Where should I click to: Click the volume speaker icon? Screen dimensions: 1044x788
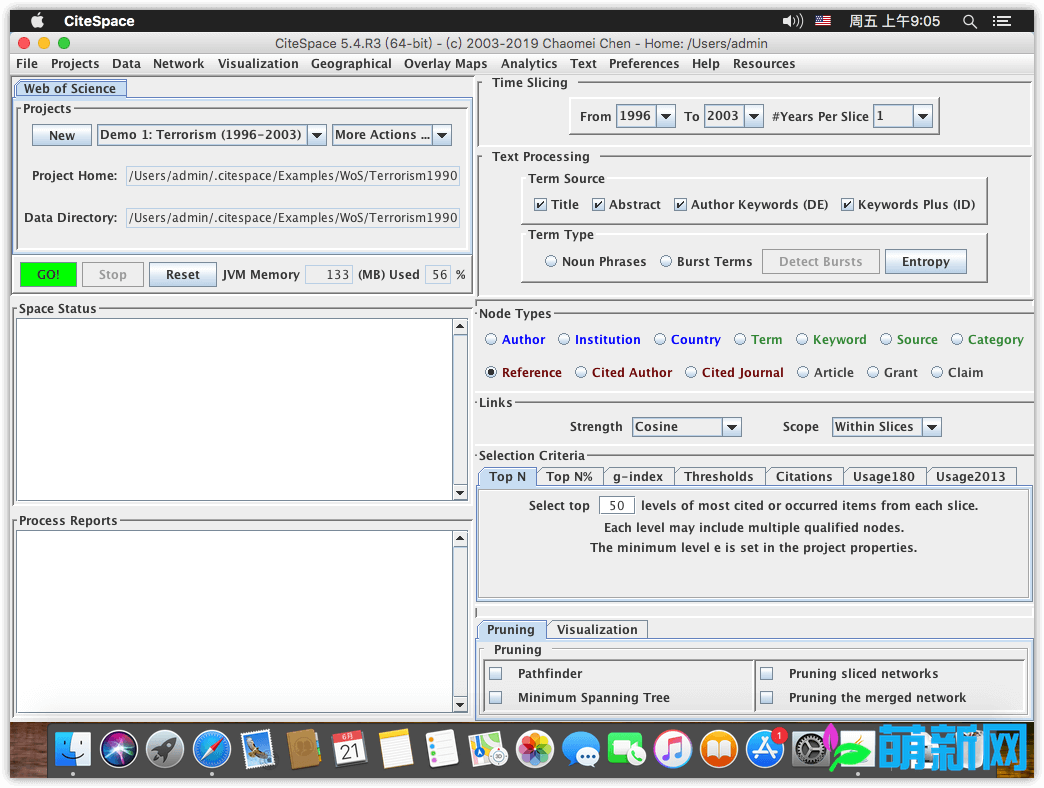tap(792, 21)
